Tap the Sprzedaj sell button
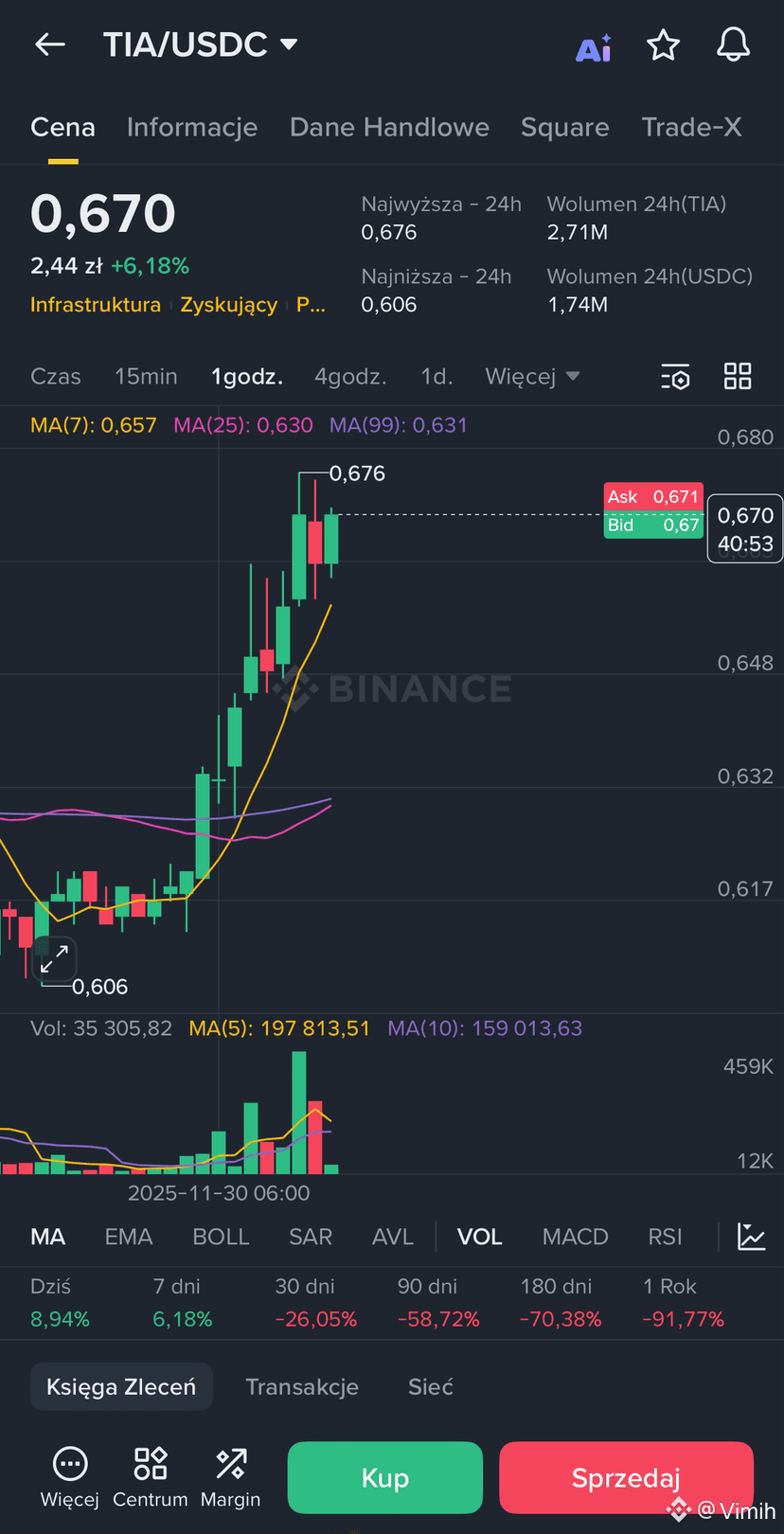Screen dimensions: 784x1534 (626, 1477)
